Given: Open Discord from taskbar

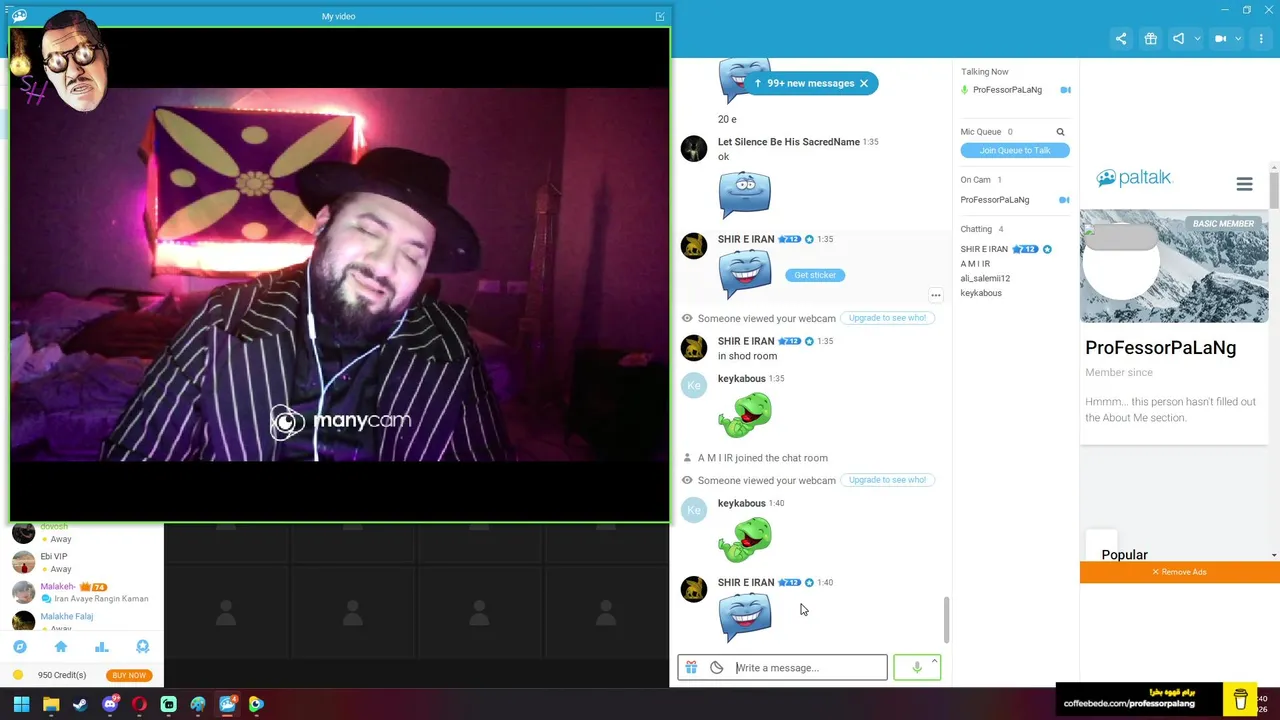Looking at the screenshot, I should coord(110,704).
